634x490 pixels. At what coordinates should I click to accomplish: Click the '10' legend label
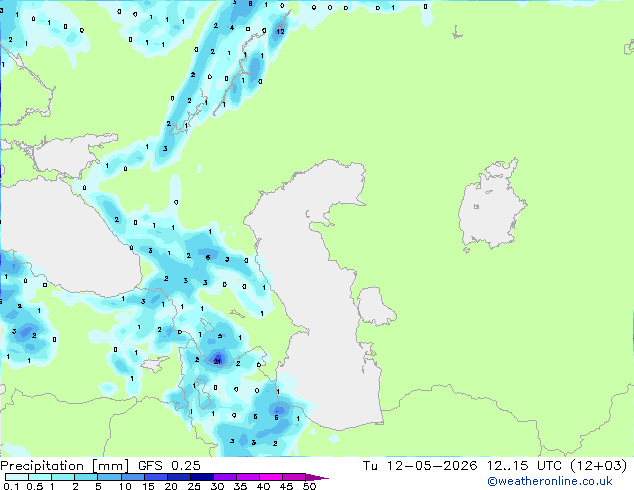pos(125,486)
